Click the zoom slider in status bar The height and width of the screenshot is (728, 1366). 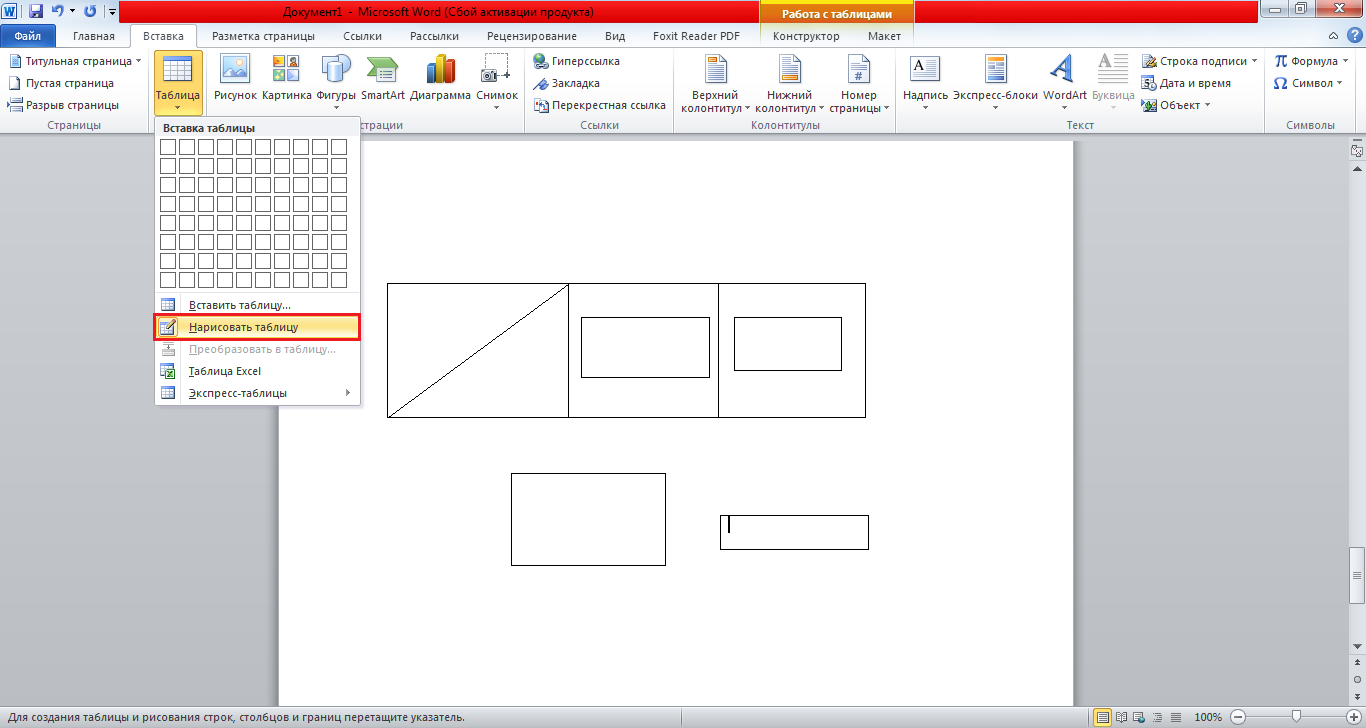pyautogui.click(x=1296, y=717)
